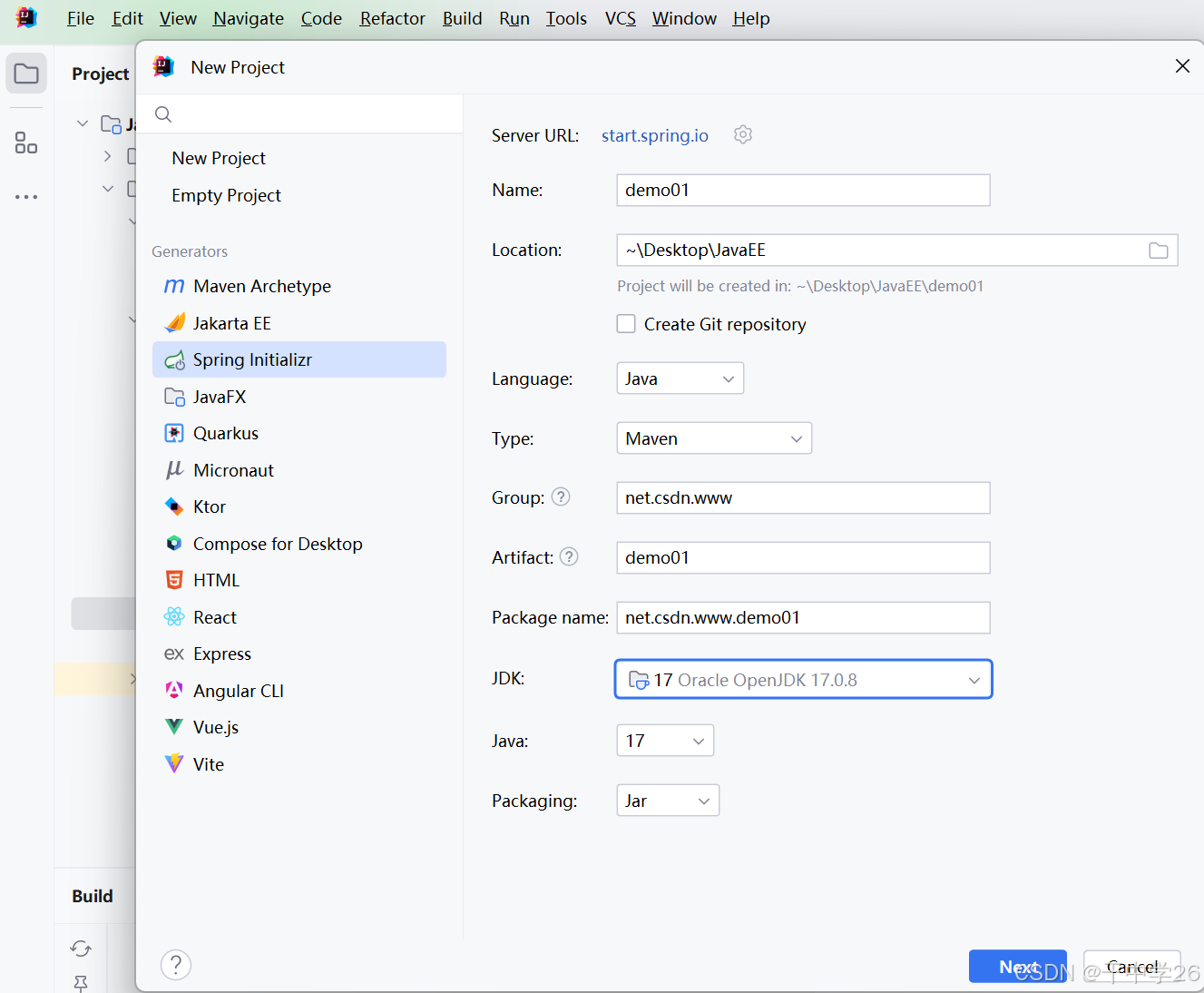Expand the first collapsed project tree child
Image resolution: width=1204 pixels, height=993 pixels.
click(x=107, y=156)
